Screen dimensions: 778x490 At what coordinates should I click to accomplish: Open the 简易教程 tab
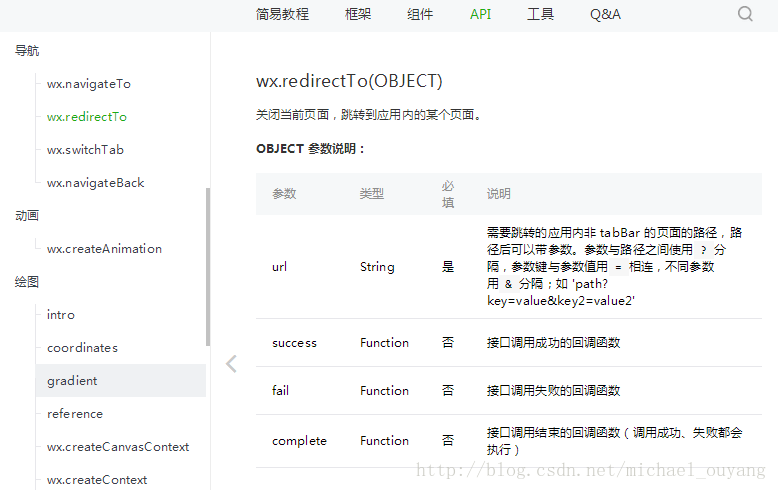tap(282, 14)
